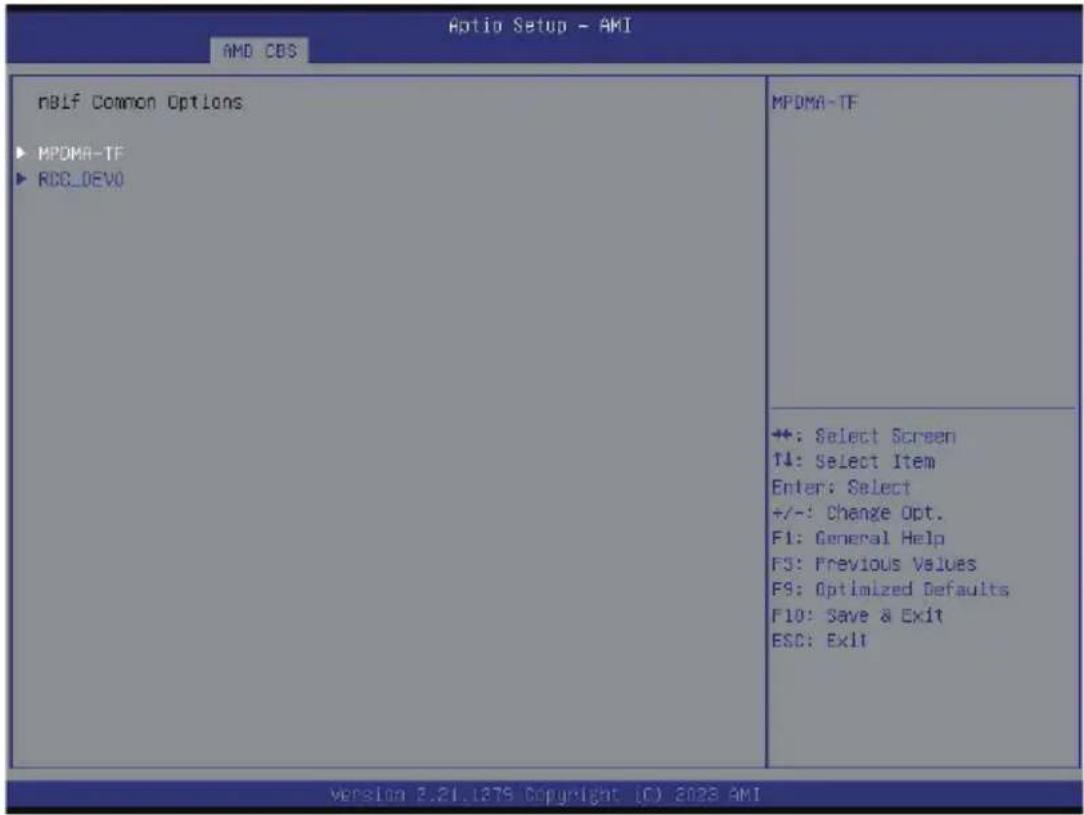Open the MPDMA-TF submenu entry
1084x815 pixels.
(x=81, y=153)
